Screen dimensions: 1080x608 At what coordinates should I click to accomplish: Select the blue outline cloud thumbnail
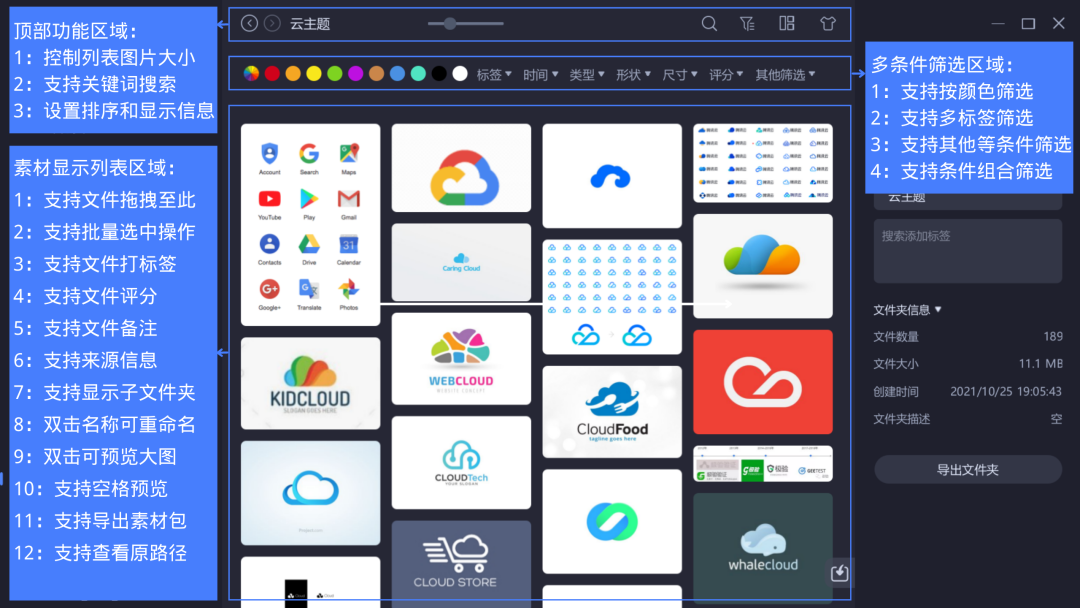coord(311,493)
